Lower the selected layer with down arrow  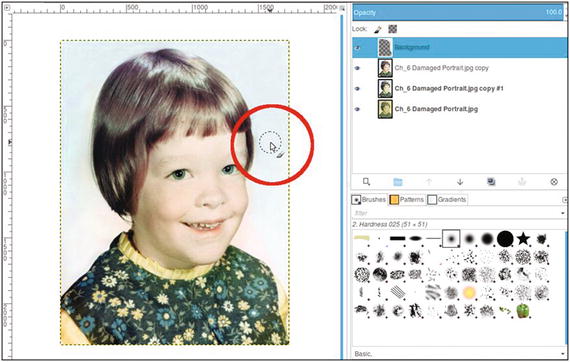(x=460, y=181)
